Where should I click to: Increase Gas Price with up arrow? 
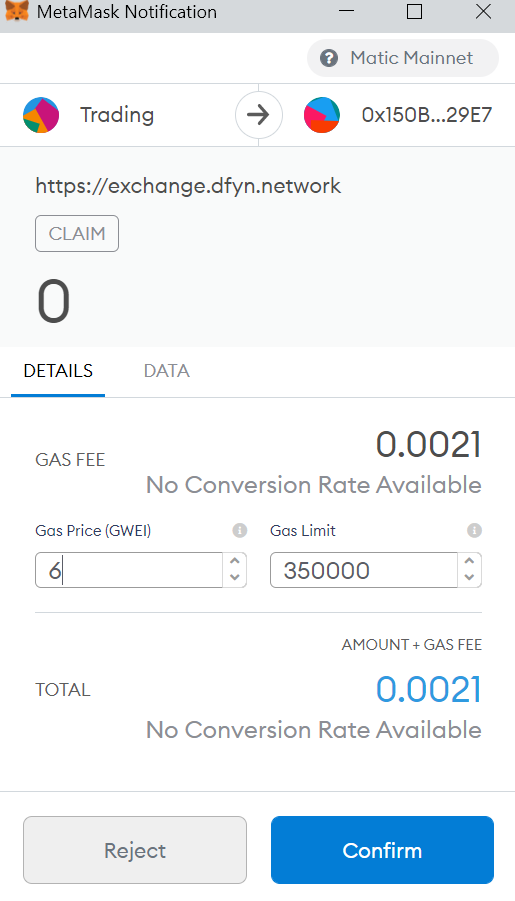coord(235,561)
